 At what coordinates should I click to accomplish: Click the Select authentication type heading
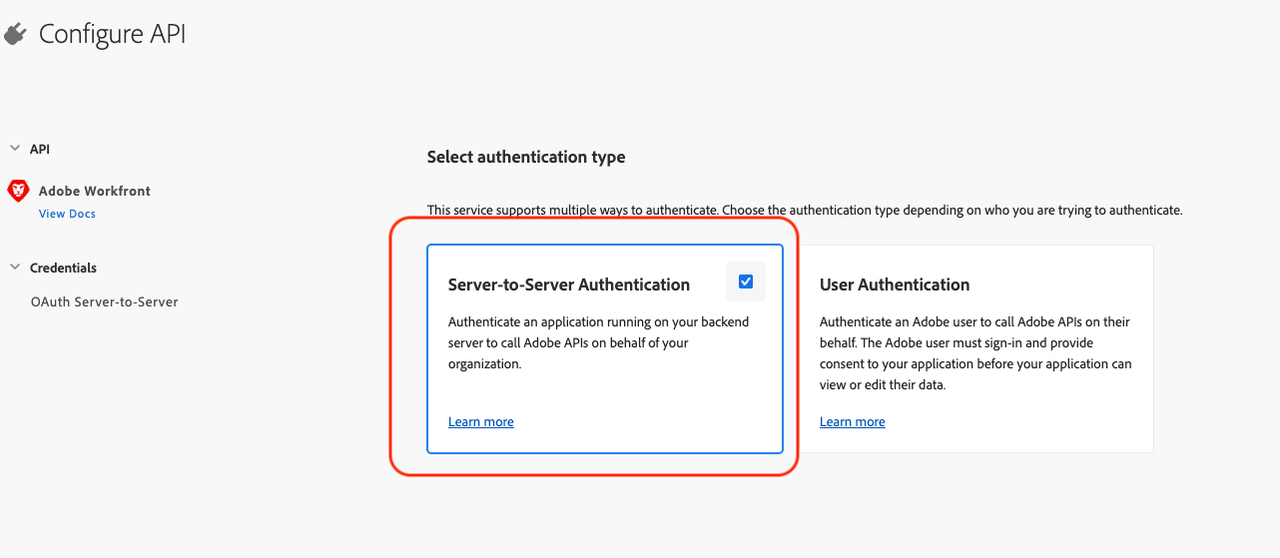click(x=526, y=157)
